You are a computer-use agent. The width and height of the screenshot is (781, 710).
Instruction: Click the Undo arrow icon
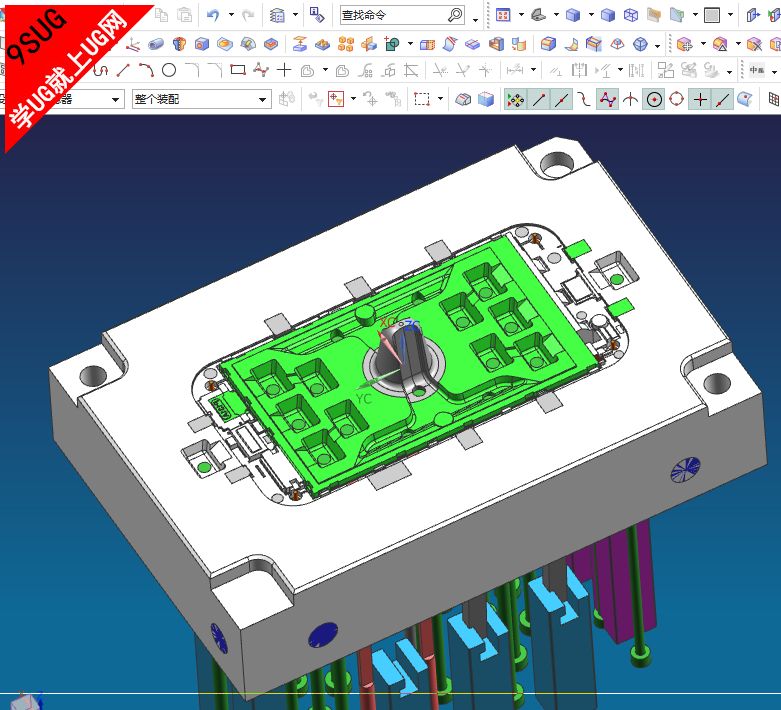pyautogui.click(x=212, y=15)
